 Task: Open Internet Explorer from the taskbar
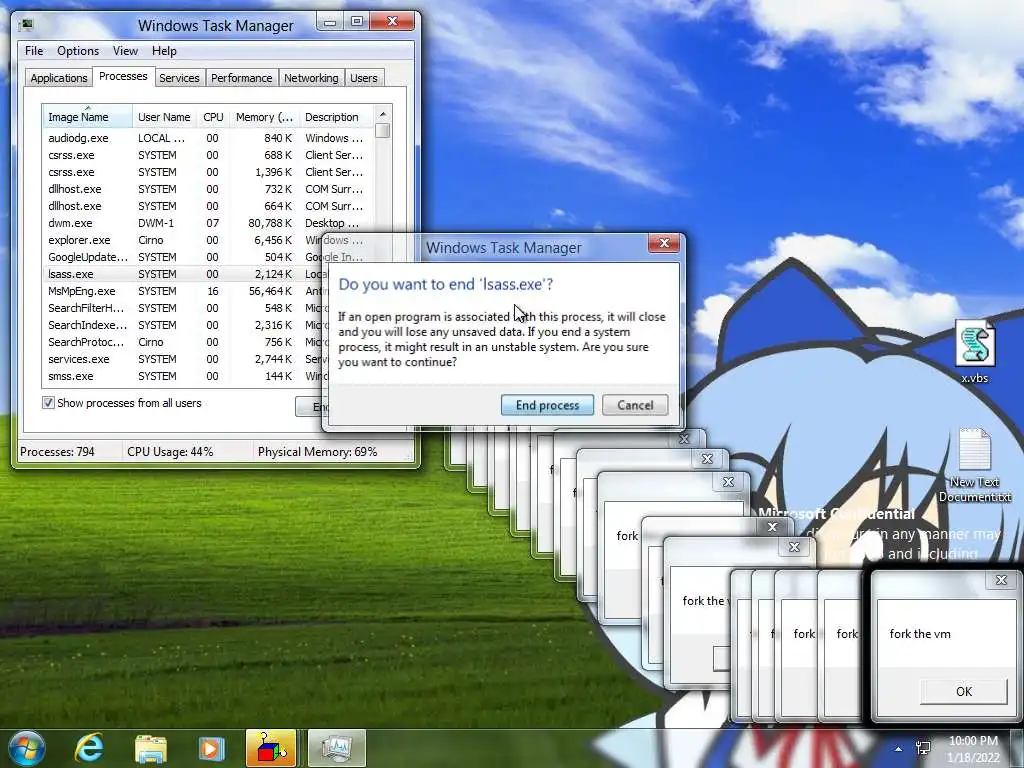pos(89,748)
